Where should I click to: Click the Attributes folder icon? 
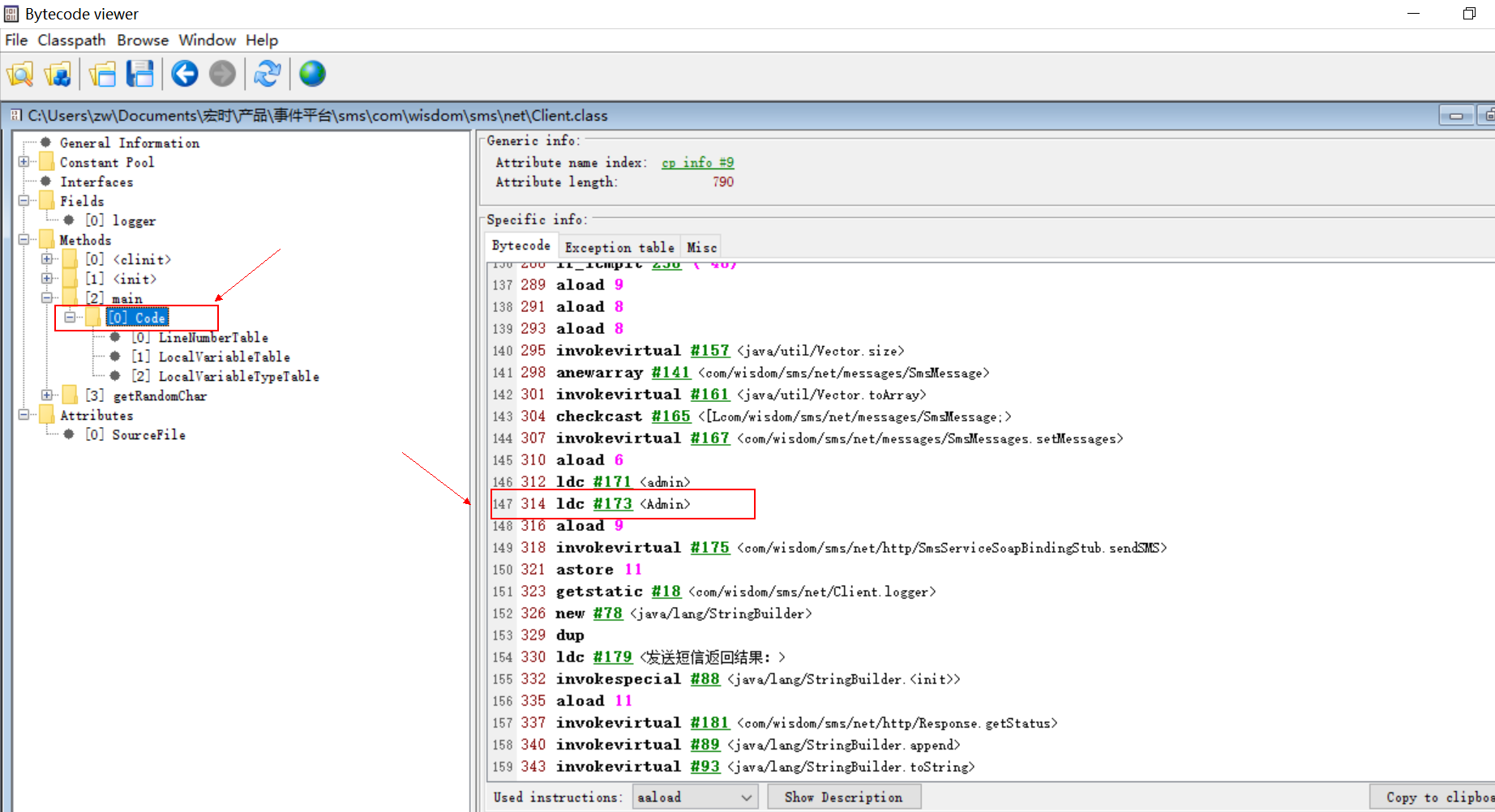click(x=47, y=415)
